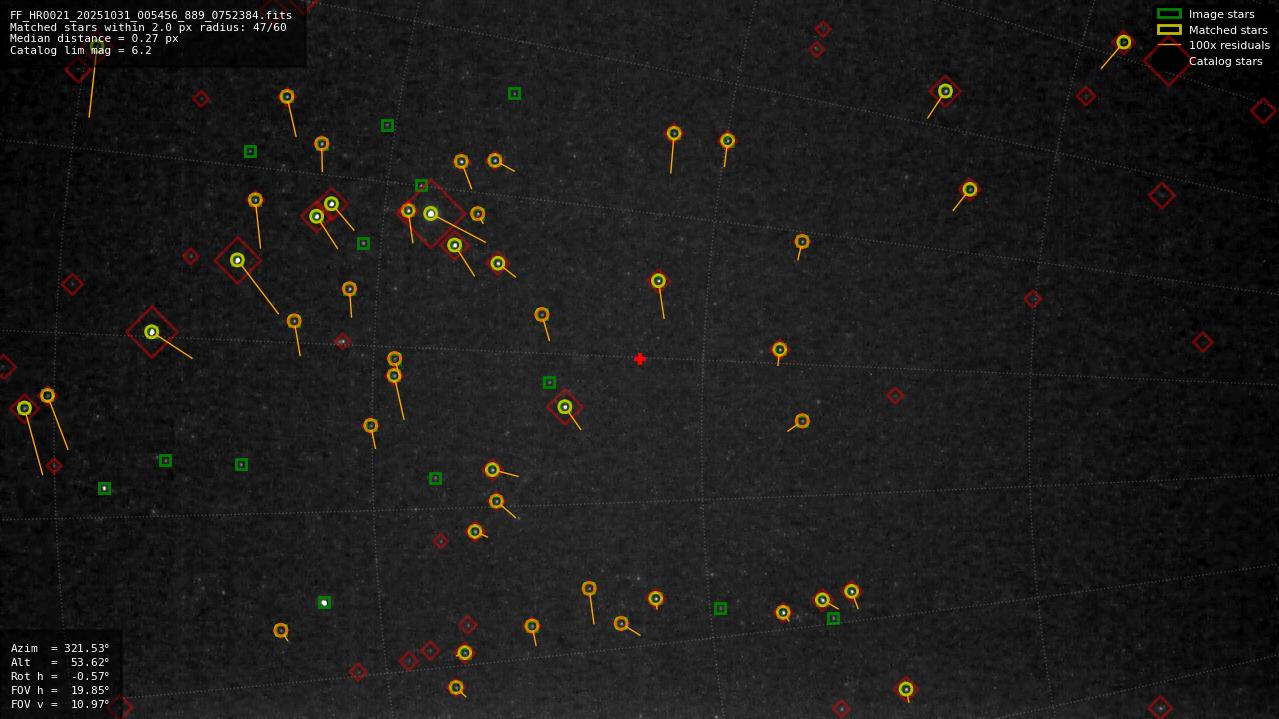
Task: Click the '100x residuals' legend label
Action: 1229,45
